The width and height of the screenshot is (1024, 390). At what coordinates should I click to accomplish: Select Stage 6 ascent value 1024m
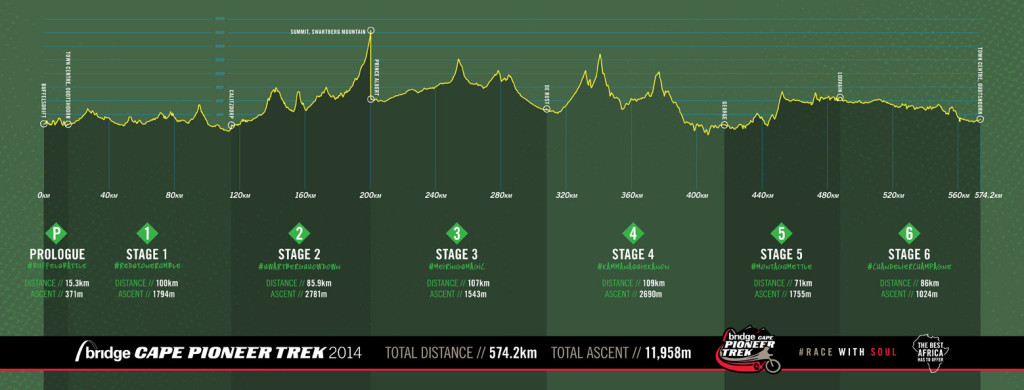[926, 295]
